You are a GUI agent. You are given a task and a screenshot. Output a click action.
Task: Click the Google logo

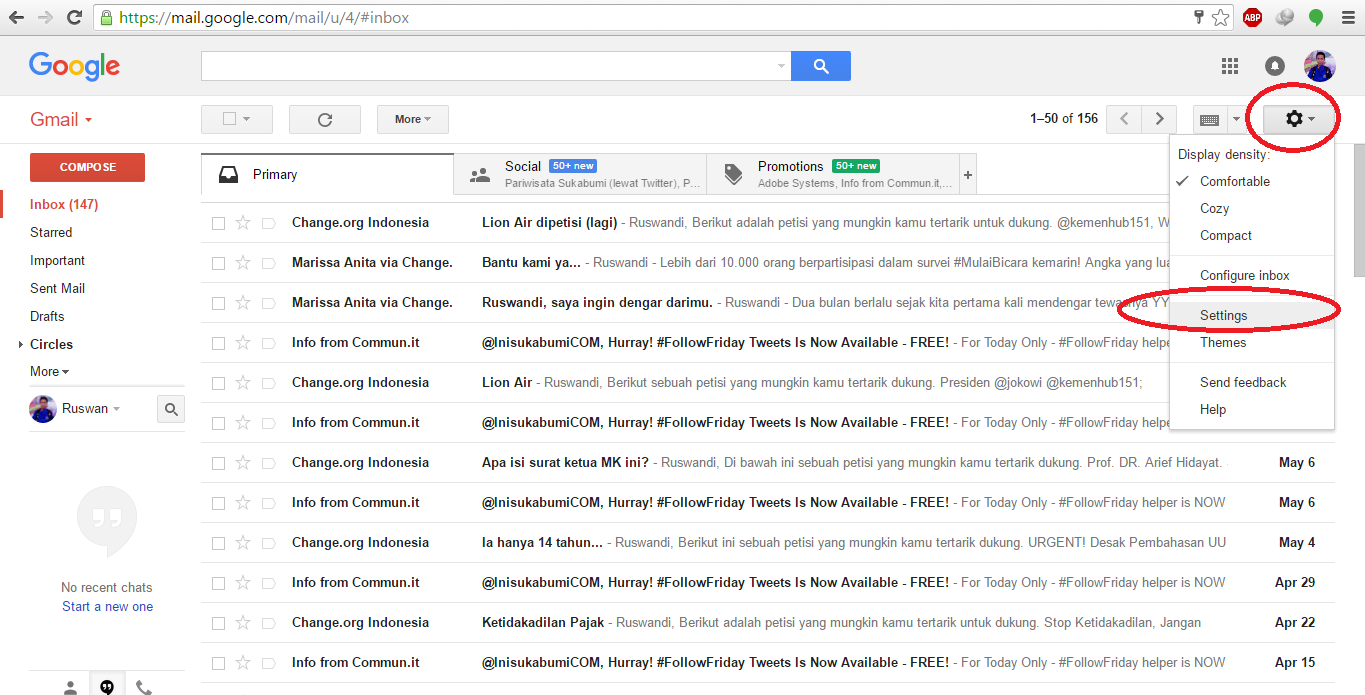point(75,66)
